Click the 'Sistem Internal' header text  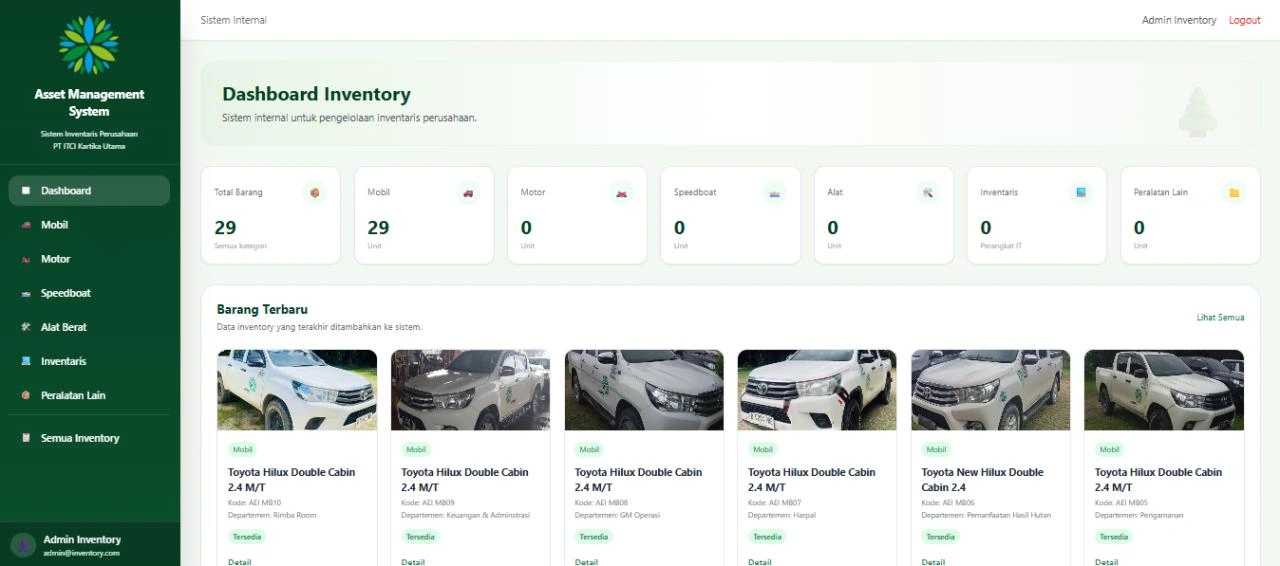234,20
